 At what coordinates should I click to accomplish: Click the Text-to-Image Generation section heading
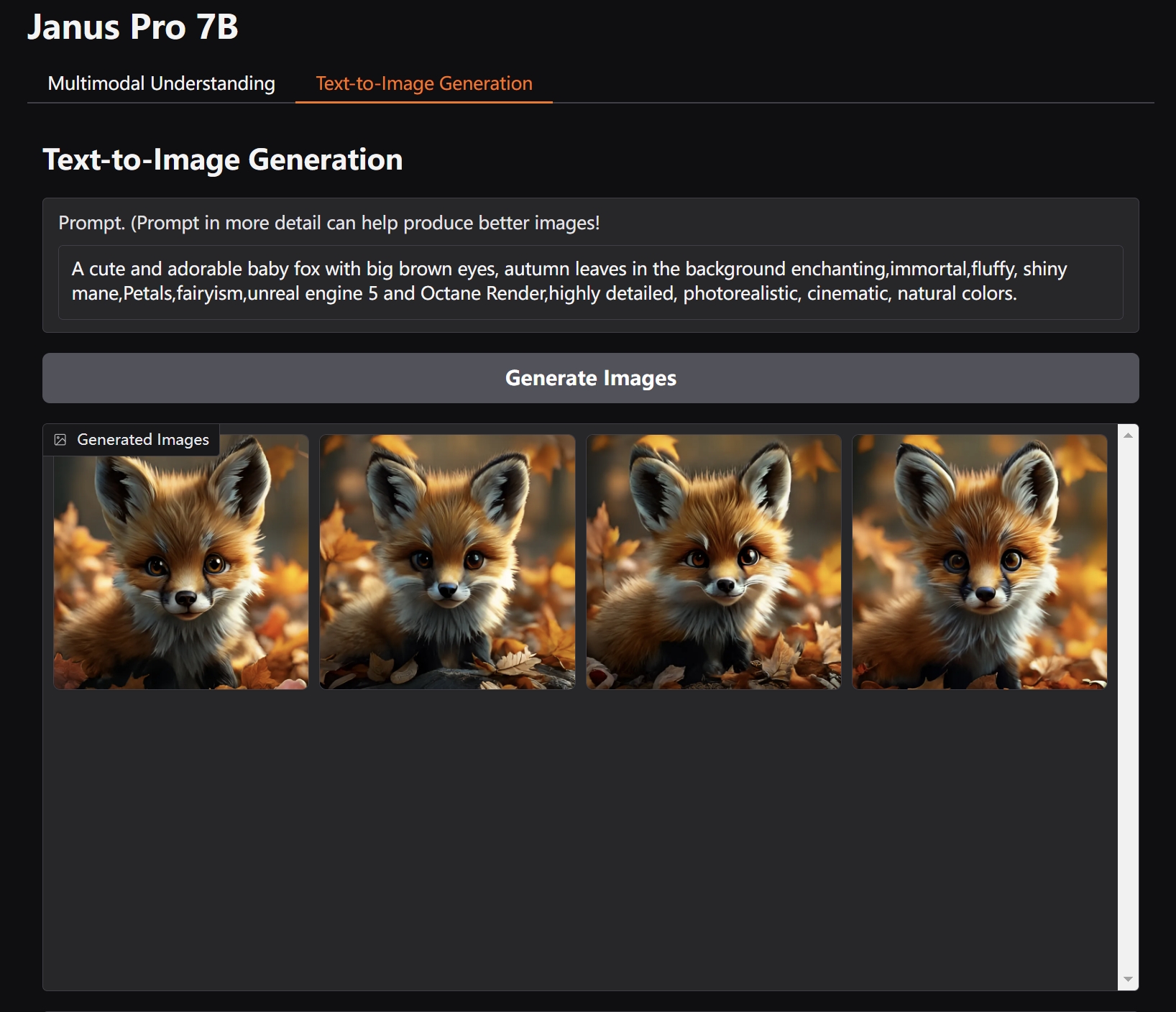pyautogui.click(x=223, y=160)
